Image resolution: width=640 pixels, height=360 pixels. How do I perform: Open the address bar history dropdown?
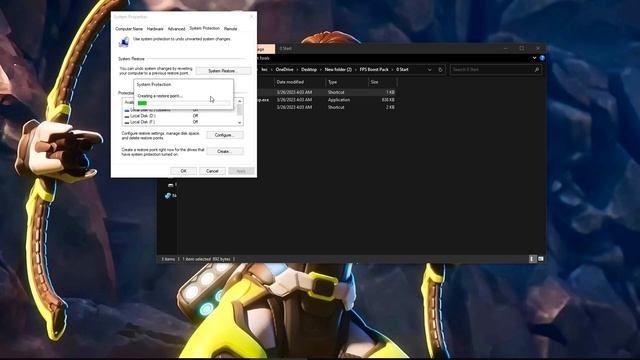(429, 70)
